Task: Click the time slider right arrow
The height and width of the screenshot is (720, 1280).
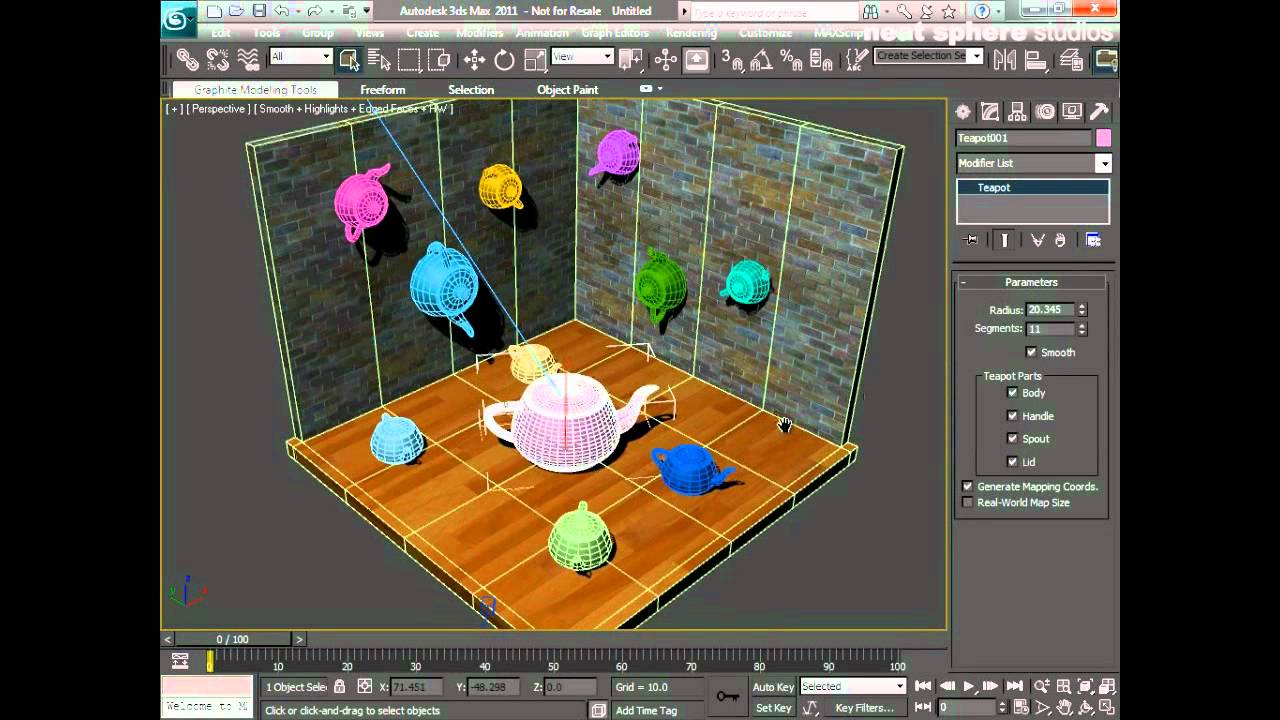Action: 298,639
